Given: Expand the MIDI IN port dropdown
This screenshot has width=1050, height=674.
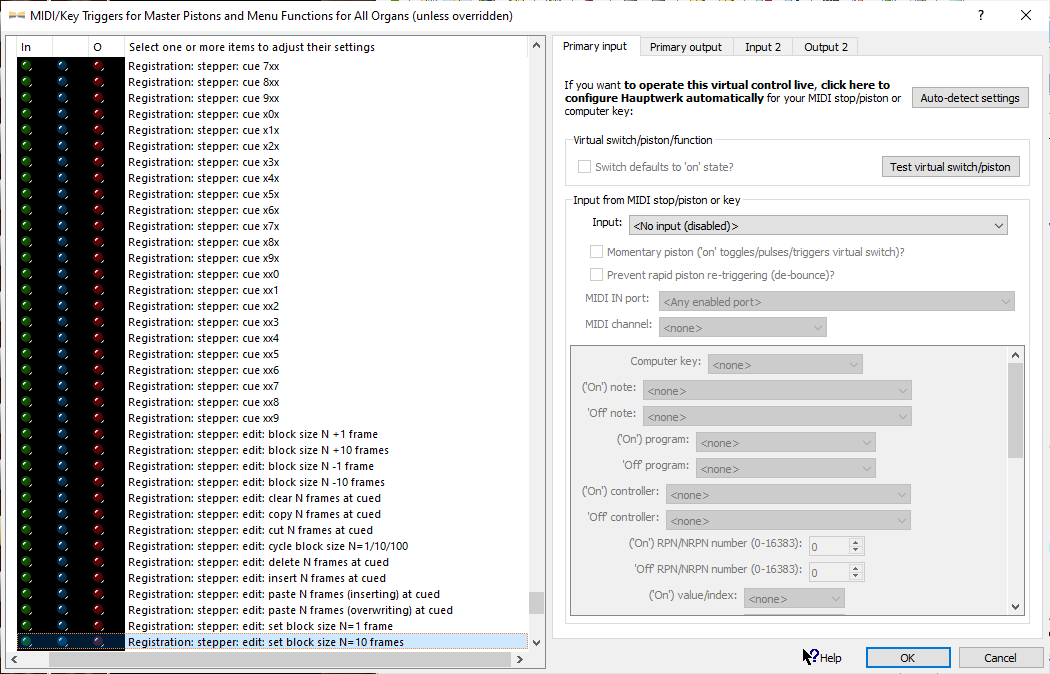Looking at the screenshot, I should click(x=836, y=301).
